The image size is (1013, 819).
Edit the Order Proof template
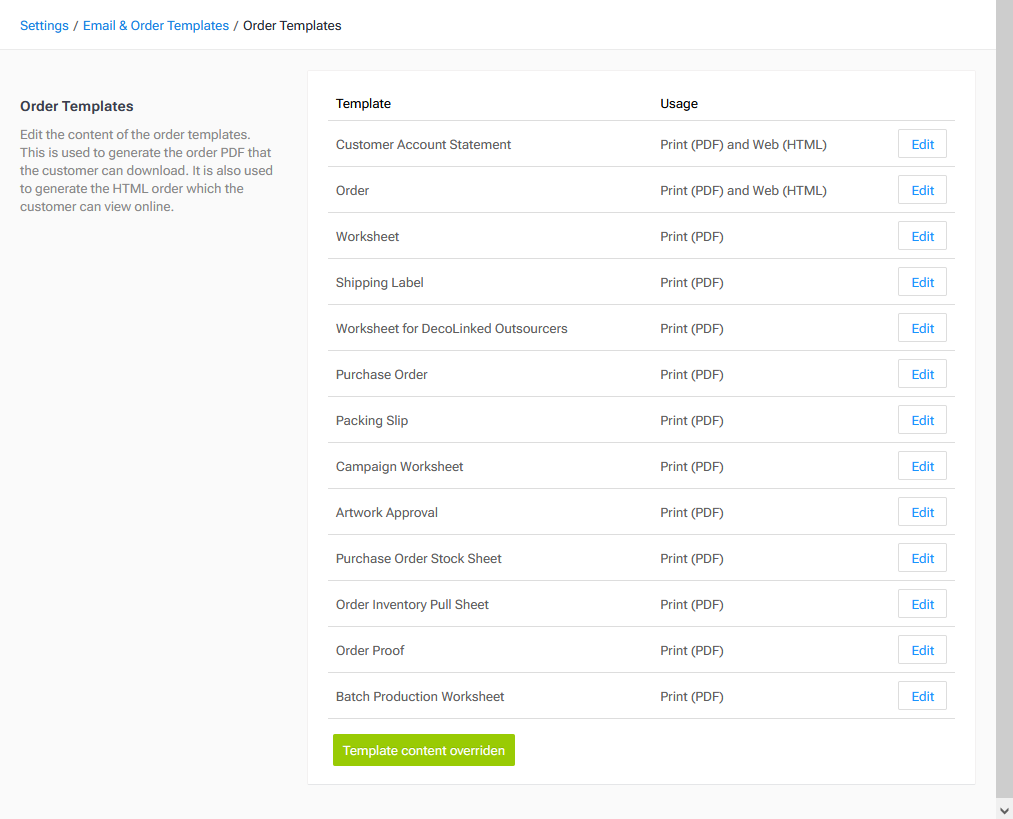921,649
